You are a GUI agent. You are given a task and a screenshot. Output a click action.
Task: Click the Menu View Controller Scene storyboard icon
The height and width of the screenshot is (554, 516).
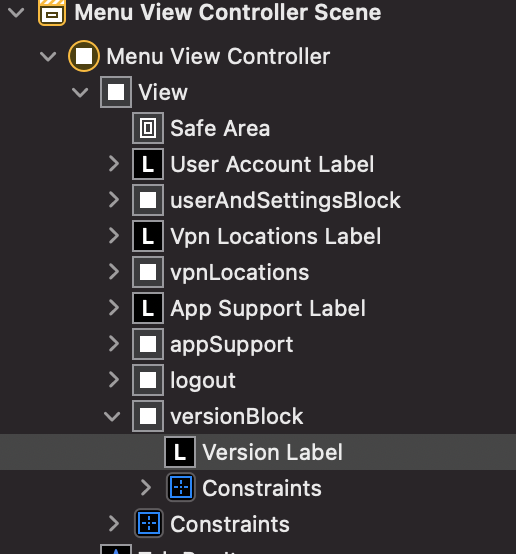52,12
